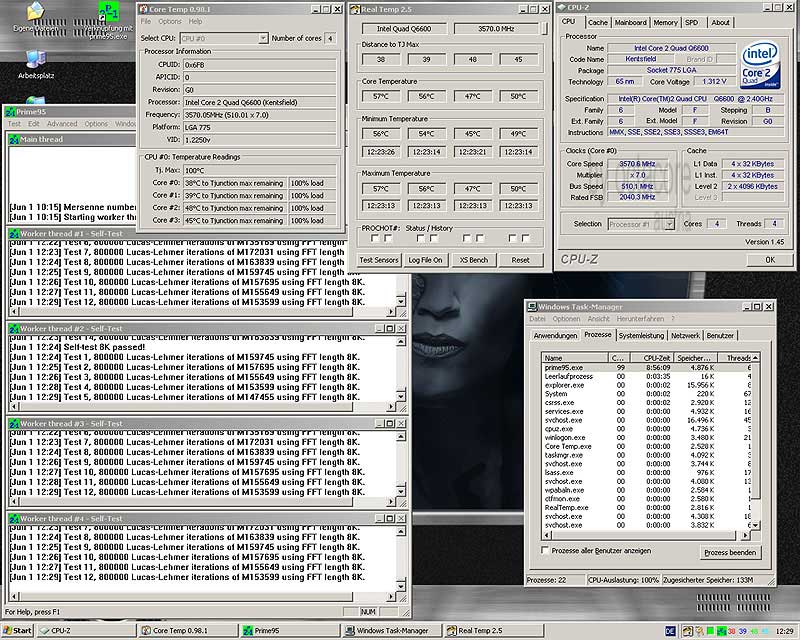
Task: Click the Intel Core 2 Quad logo in CPU-Z
Action: (x=760, y=66)
